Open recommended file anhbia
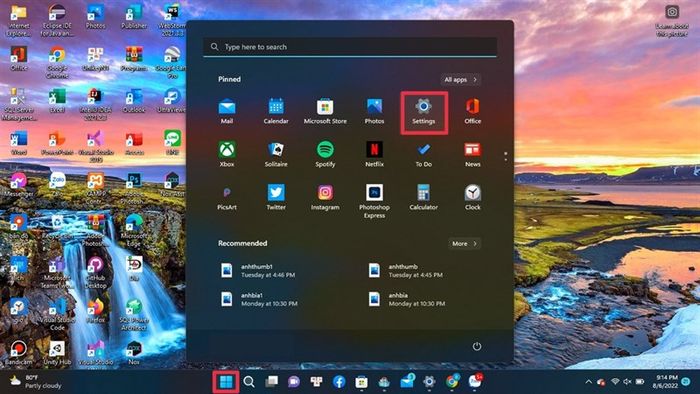Viewport: 700px width, 394px height. click(407, 299)
